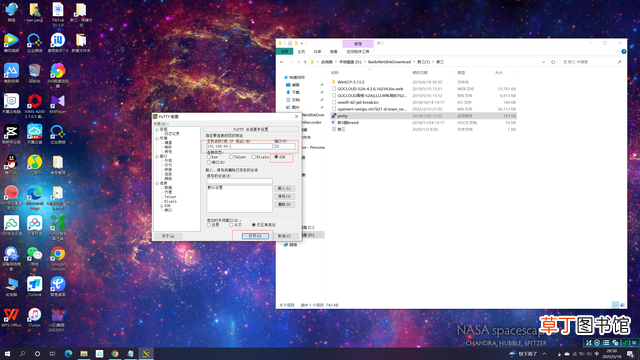
Task: Select Telnet connection type in PuTTY
Action: tap(231, 157)
